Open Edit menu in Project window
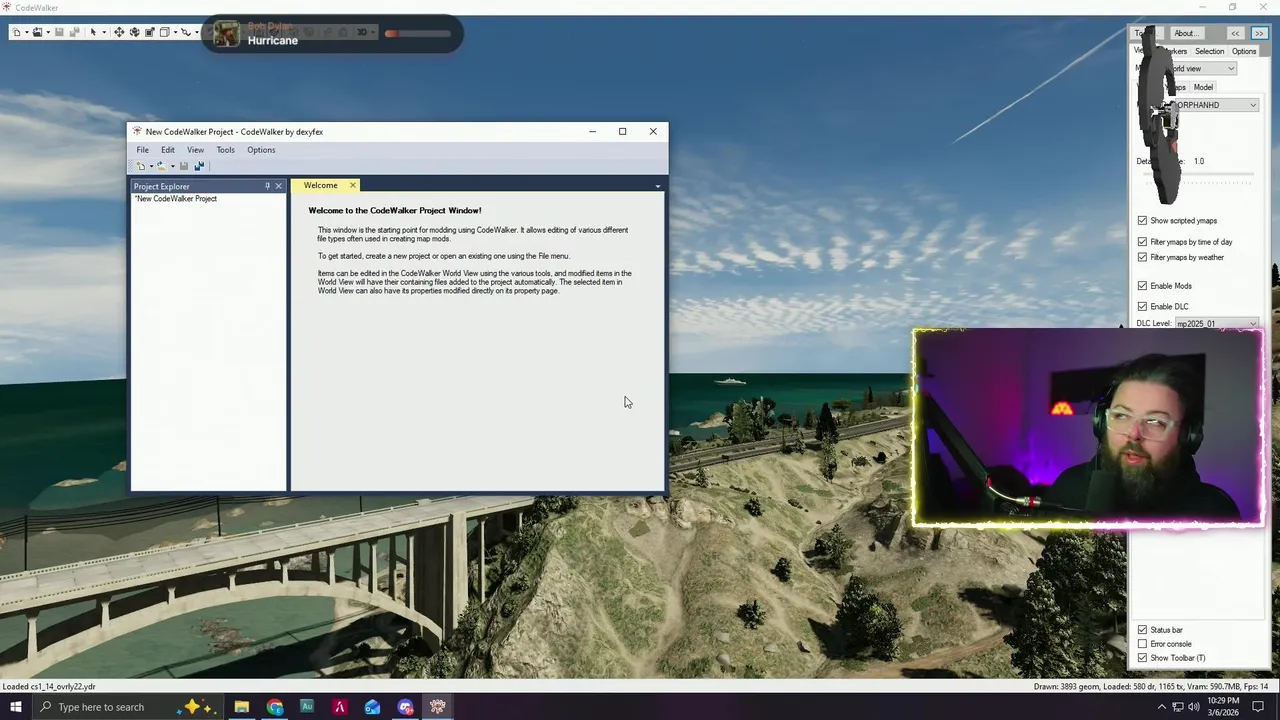1280x720 pixels. tap(168, 150)
